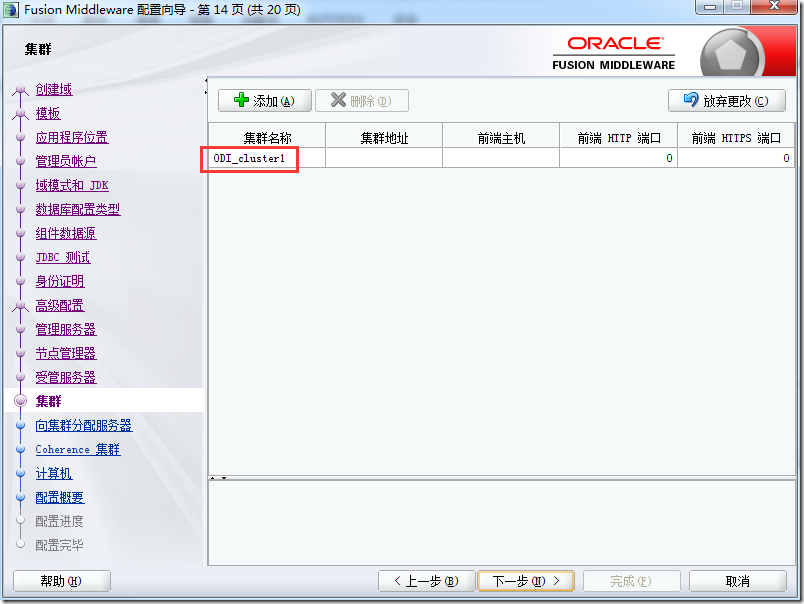The image size is (804, 604).
Task: Open the 计算机 step
Action: [x=54, y=474]
